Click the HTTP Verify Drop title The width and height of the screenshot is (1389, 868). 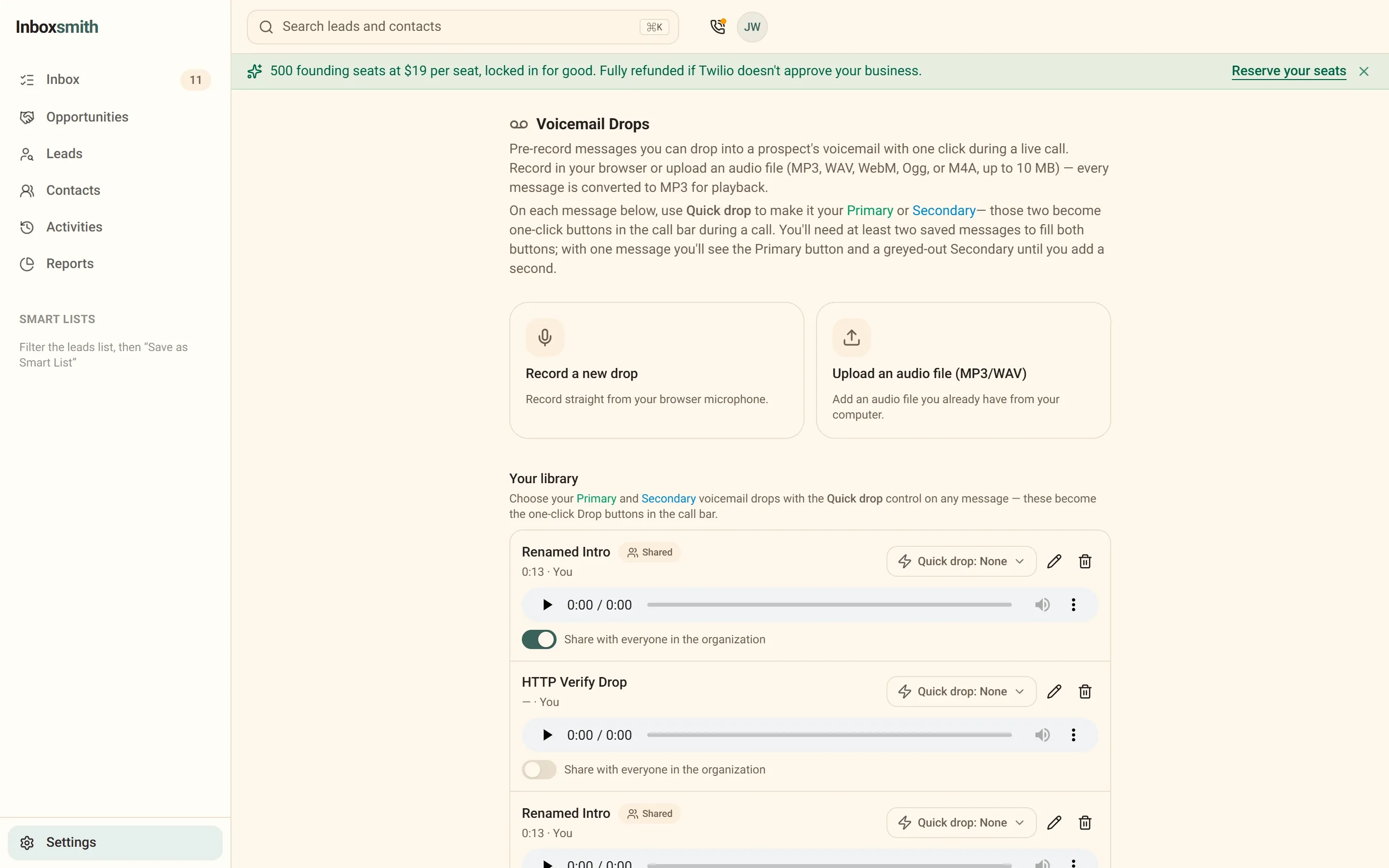pos(574,682)
